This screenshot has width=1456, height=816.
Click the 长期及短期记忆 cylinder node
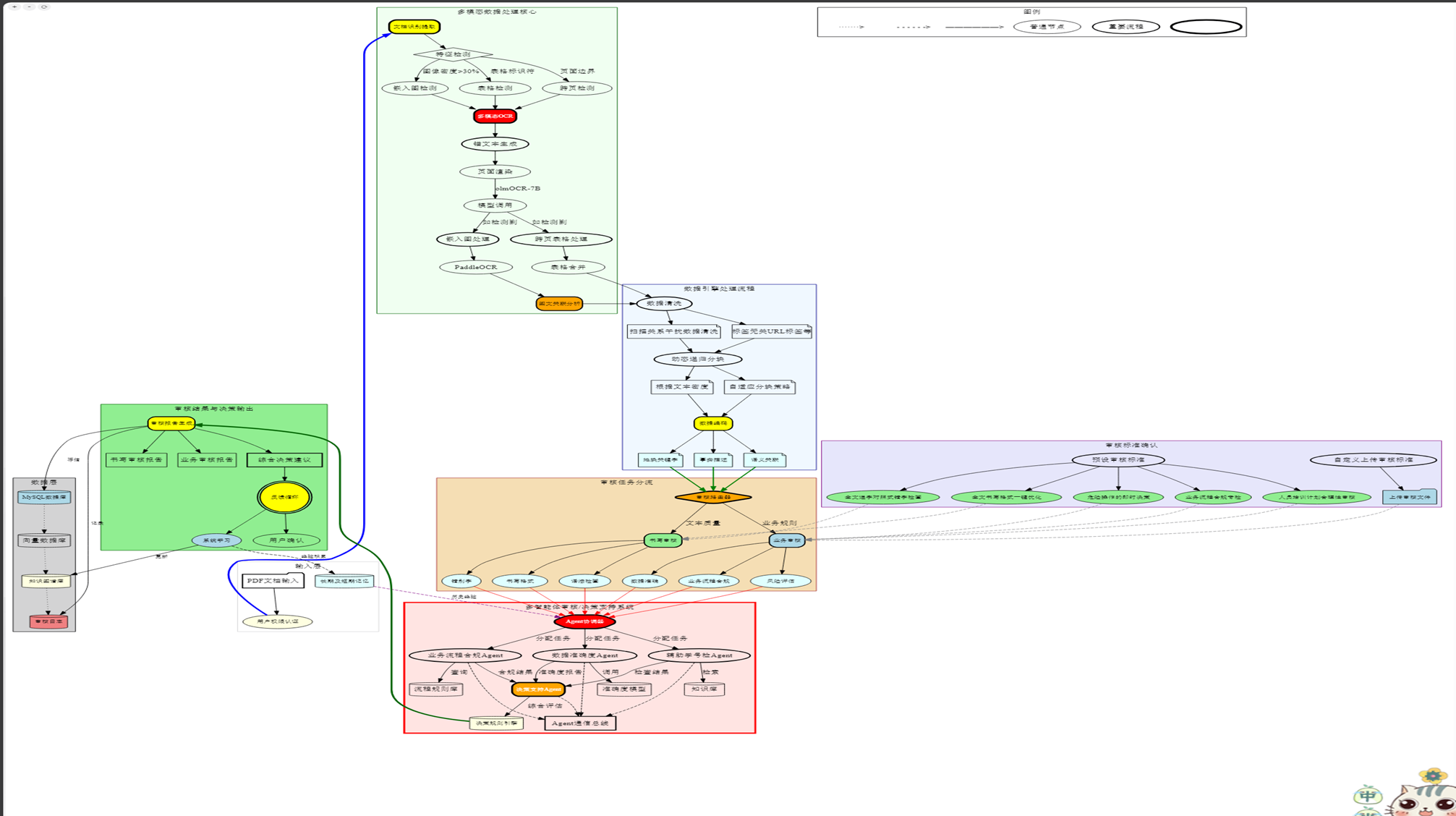click(x=344, y=581)
